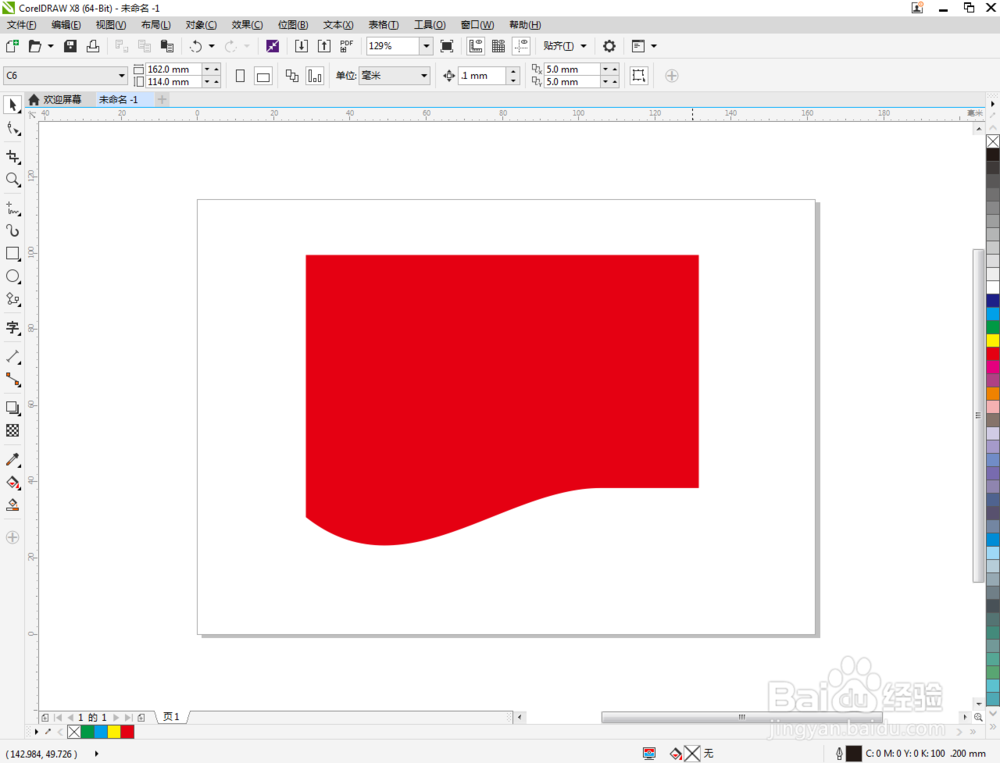
Task: Open the Object menu
Action: [201, 25]
